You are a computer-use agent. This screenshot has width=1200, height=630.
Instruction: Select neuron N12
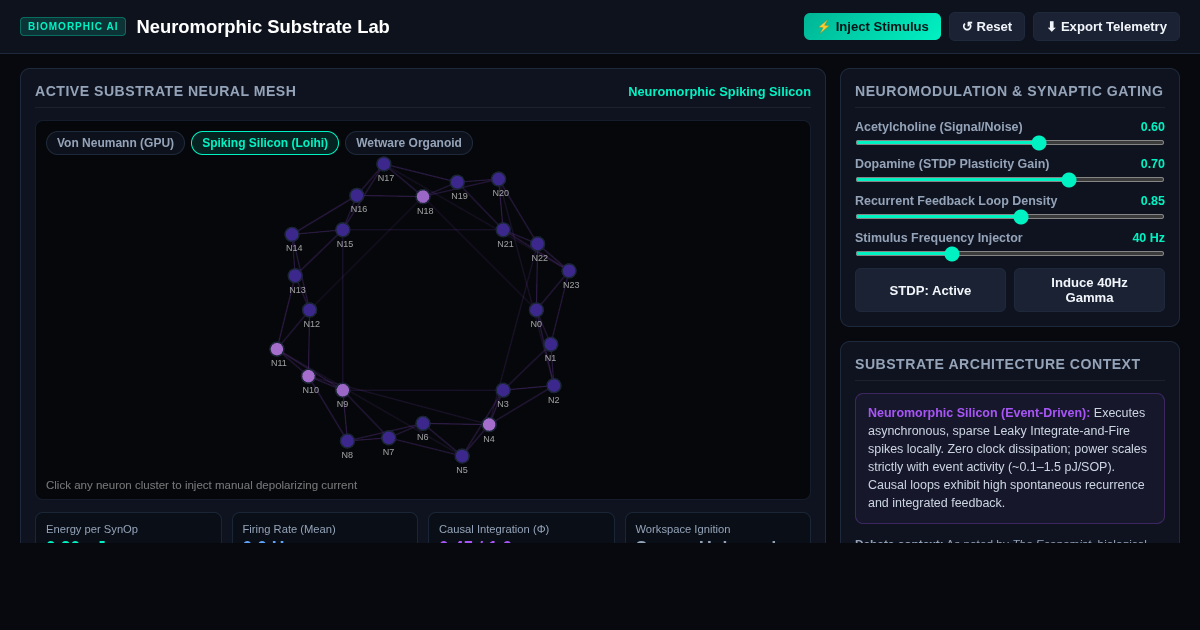tap(309, 310)
